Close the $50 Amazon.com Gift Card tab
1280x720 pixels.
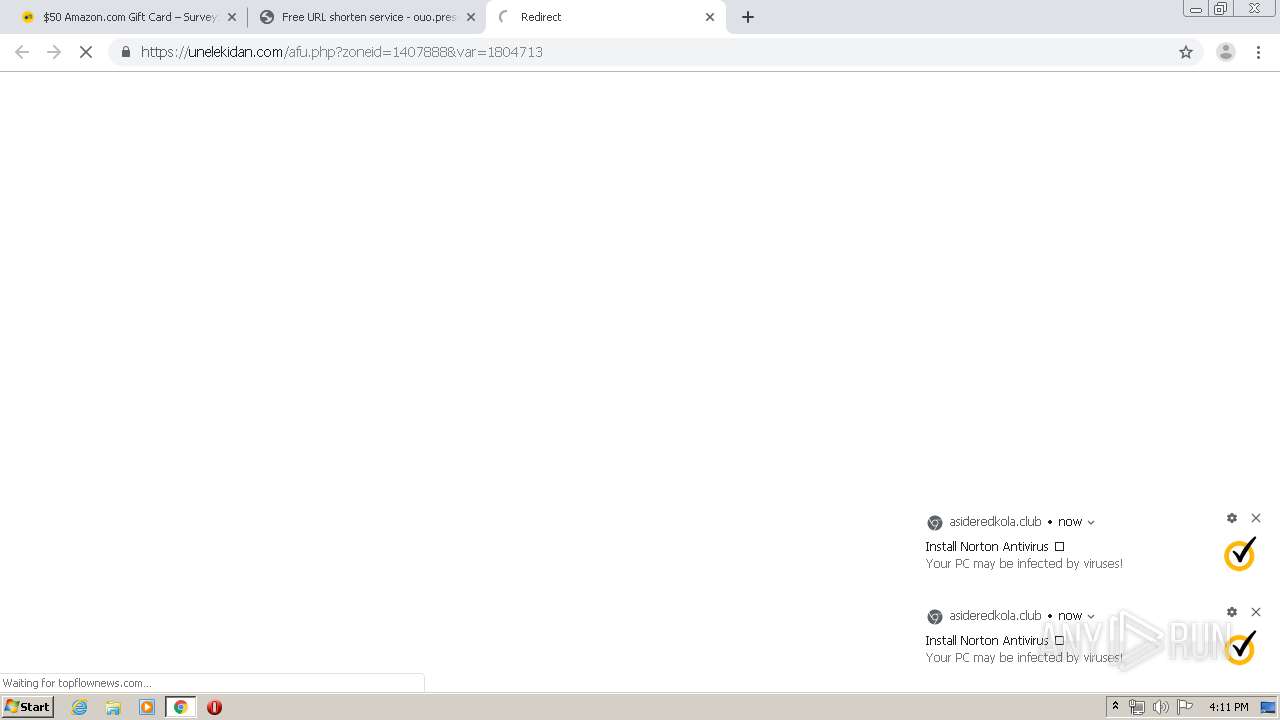click(232, 17)
